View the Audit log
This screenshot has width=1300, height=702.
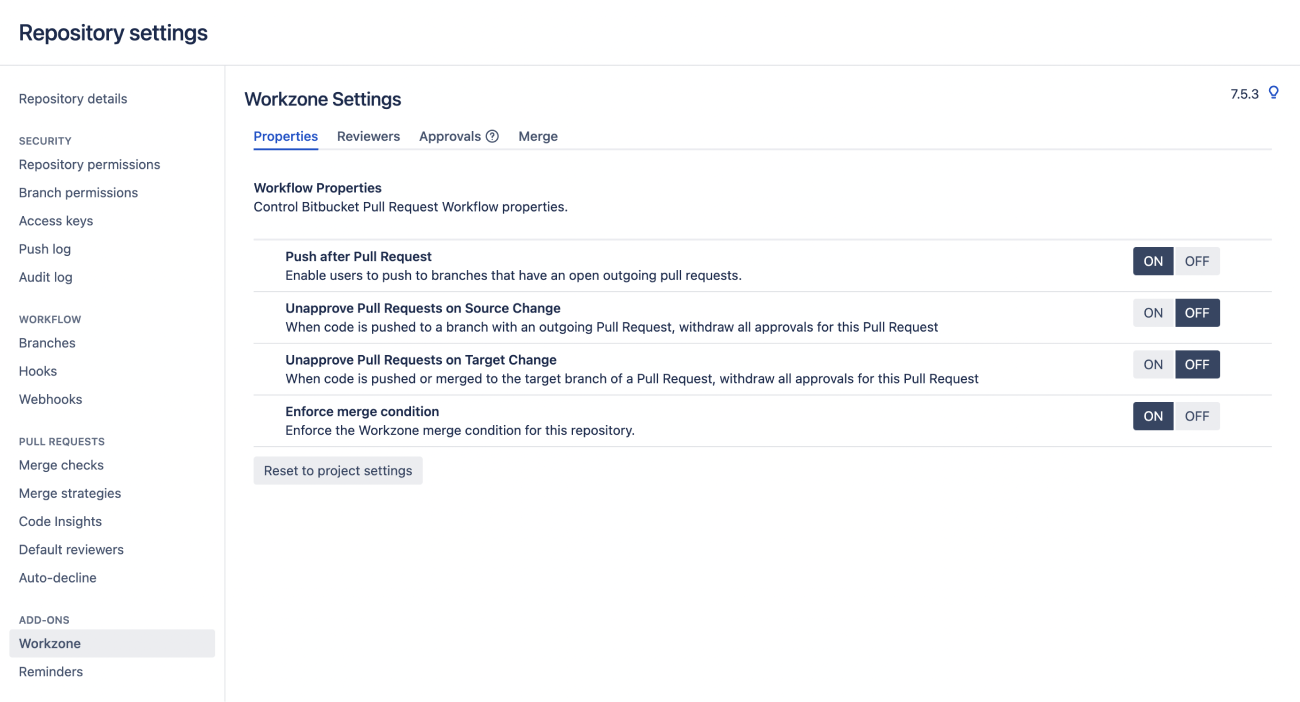click(x=46, y=277)
